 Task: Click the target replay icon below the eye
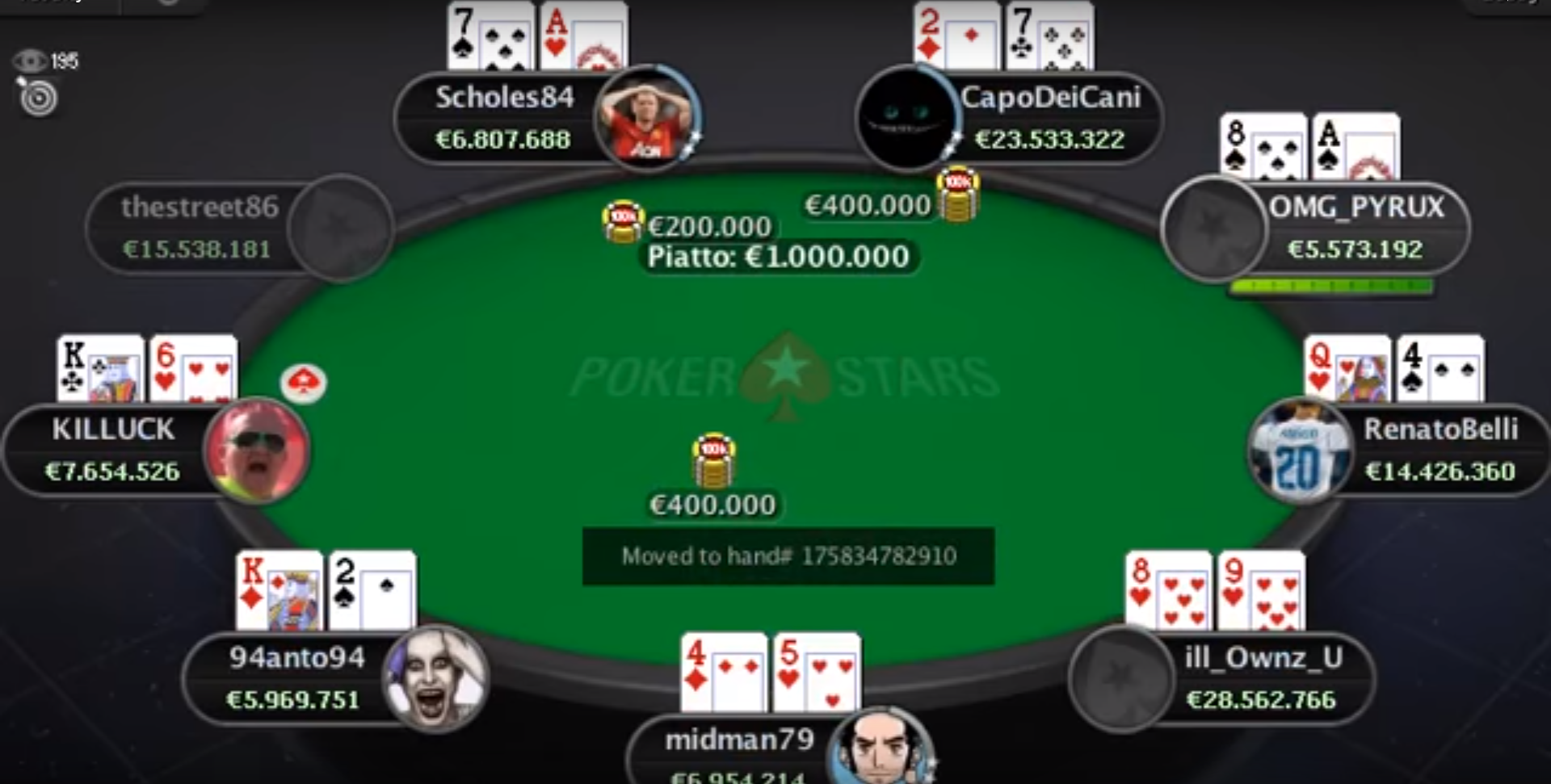click(38, 98)
